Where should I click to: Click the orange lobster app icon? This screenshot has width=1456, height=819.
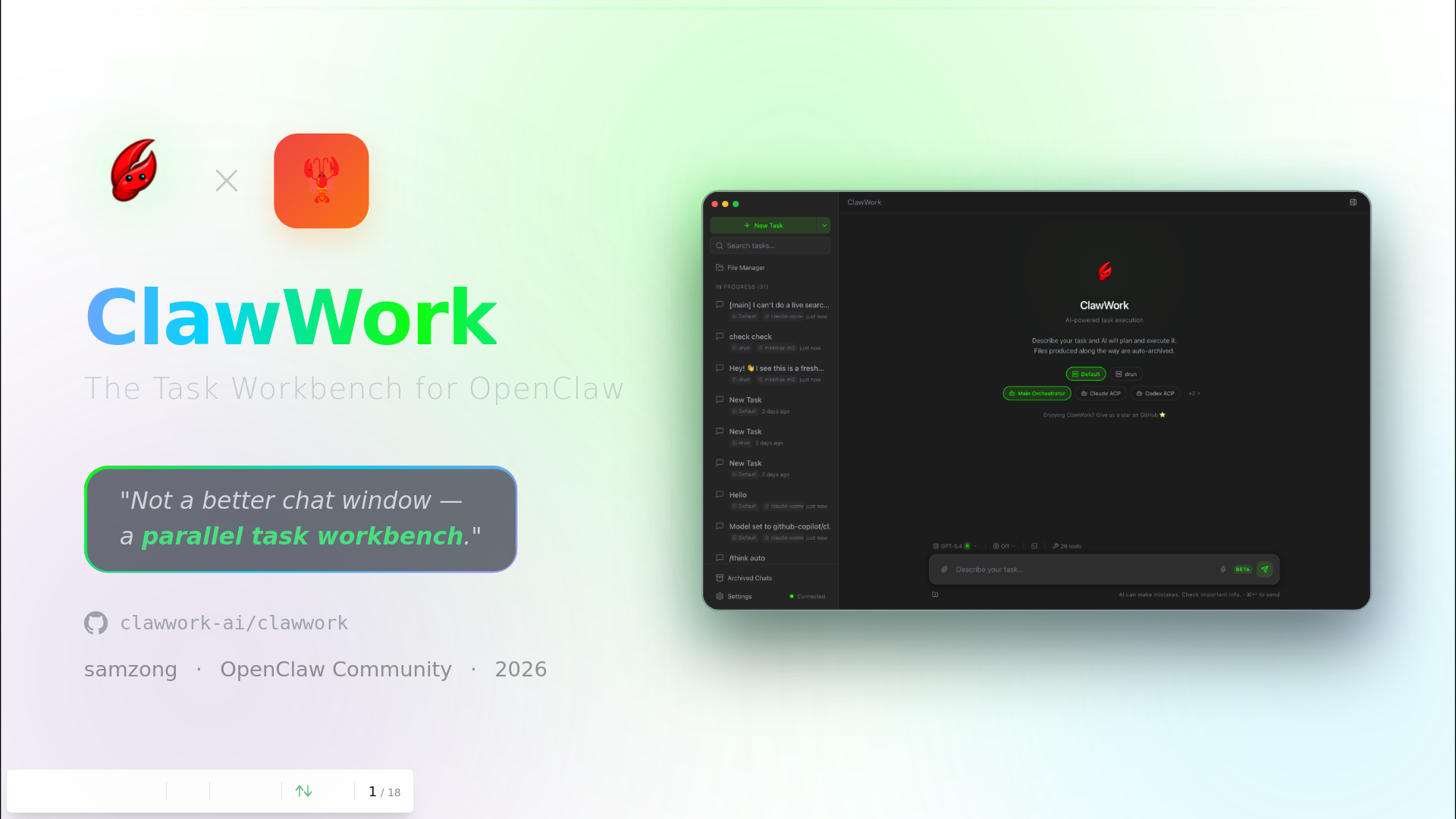(x=322, y=180)
